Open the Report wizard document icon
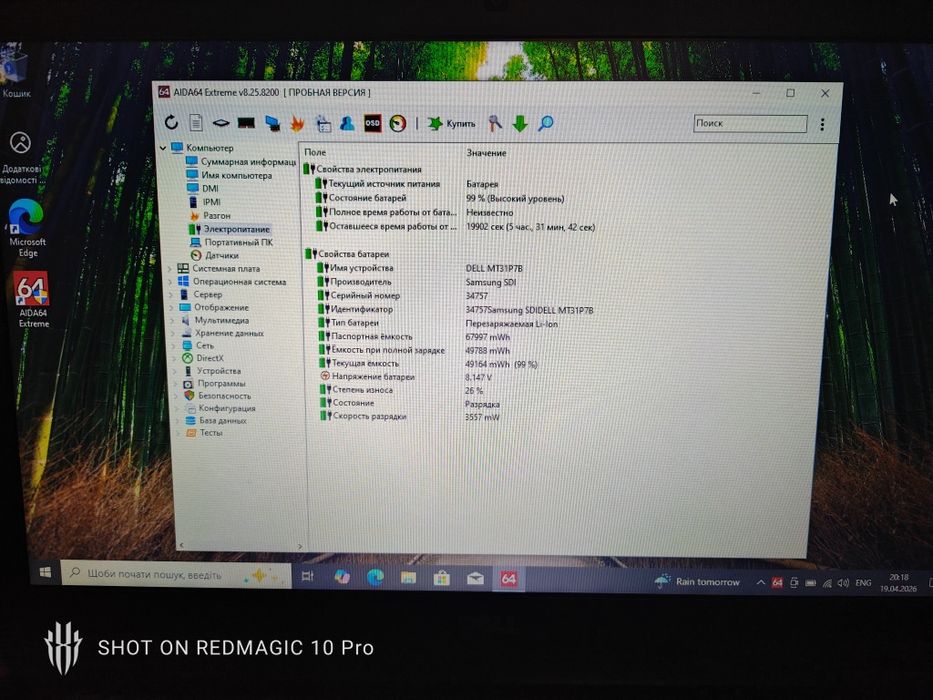The height and width of the screenshot is (700, 933). 196,123
